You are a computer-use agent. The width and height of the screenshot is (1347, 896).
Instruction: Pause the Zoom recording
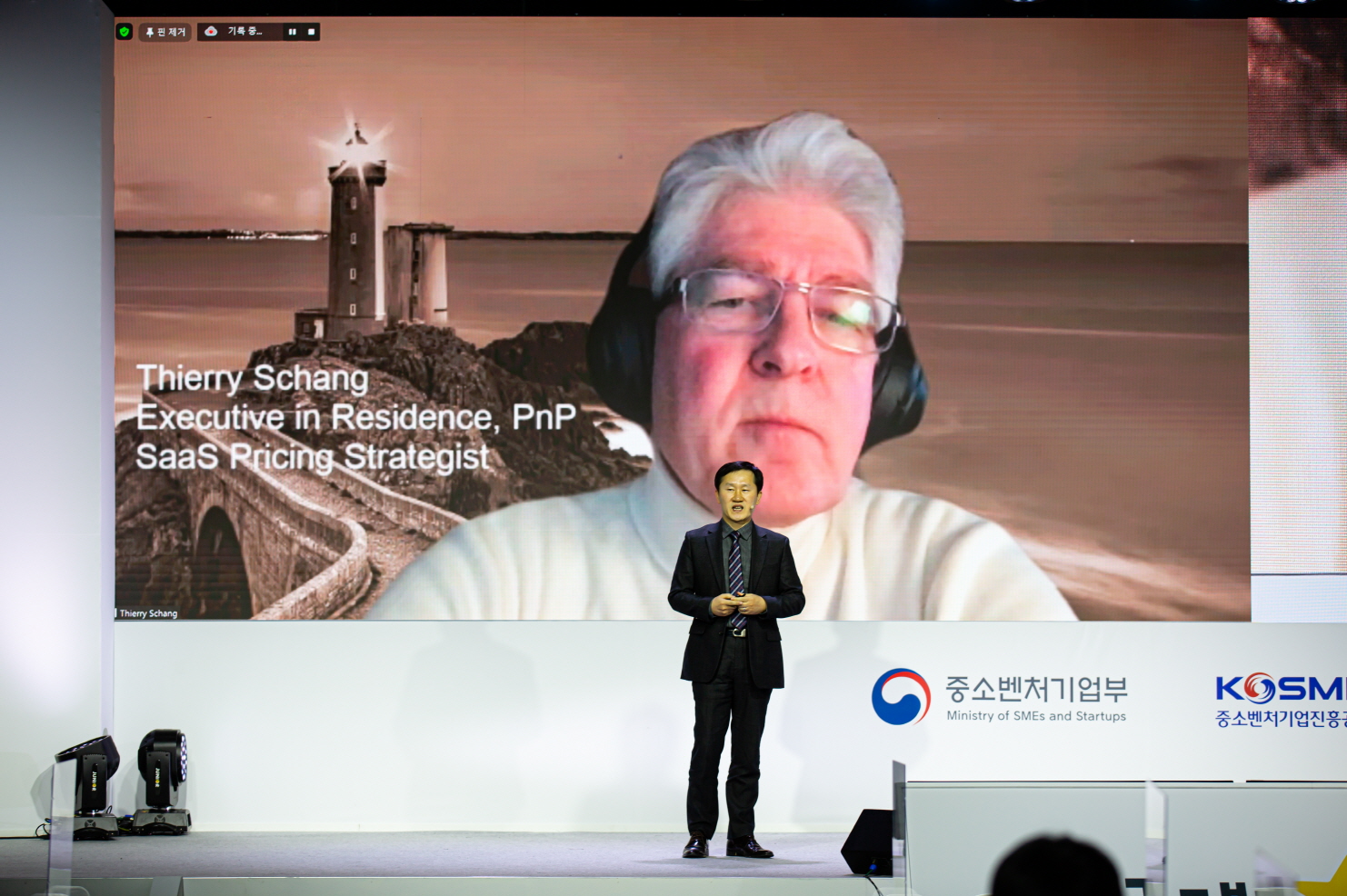(x=293, y=32)
